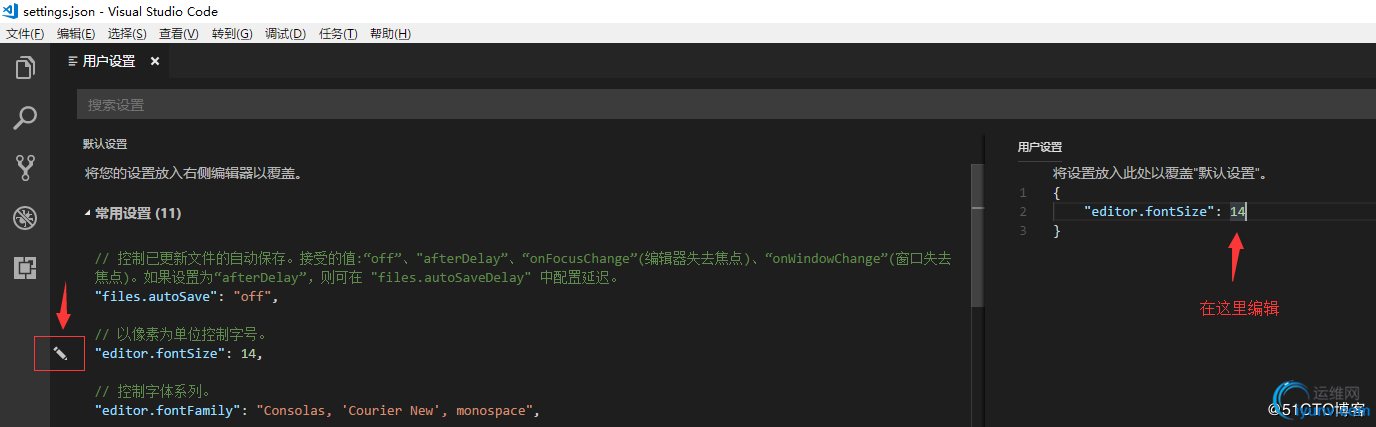The width and height of the screenshot is (1376, 427).
Task: Click the pencil edit icon beside editor.fontSize
Action: coord(60,354)
